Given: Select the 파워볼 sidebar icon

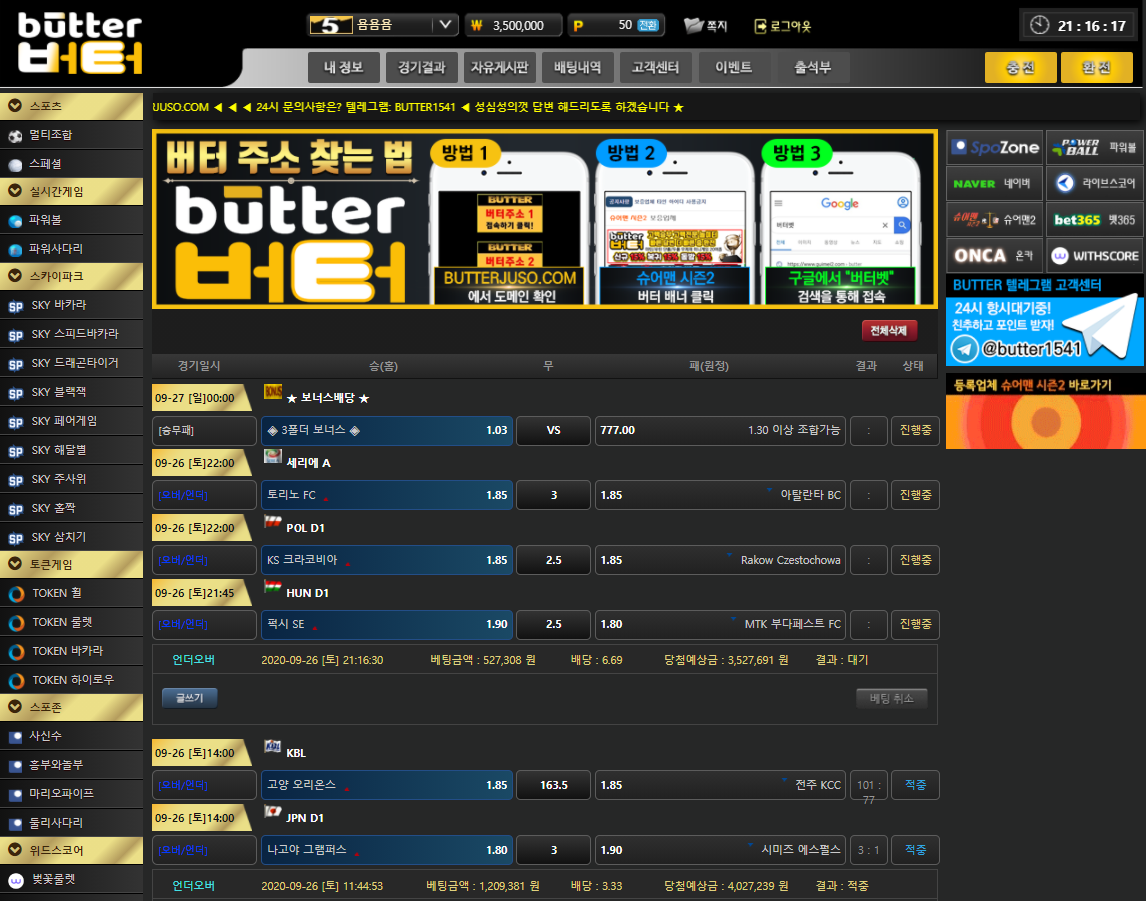Looking at the screenshot, I should click(15, 221).
